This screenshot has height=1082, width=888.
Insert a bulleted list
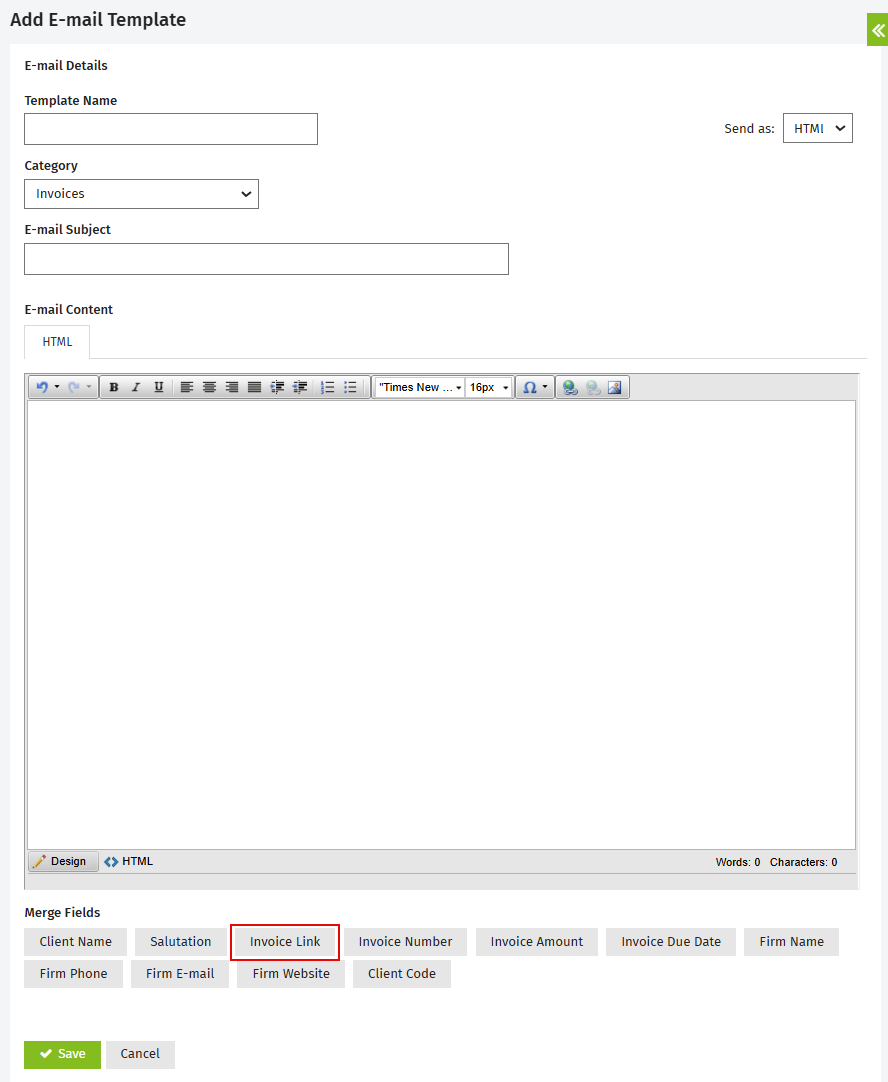point(351,387)
